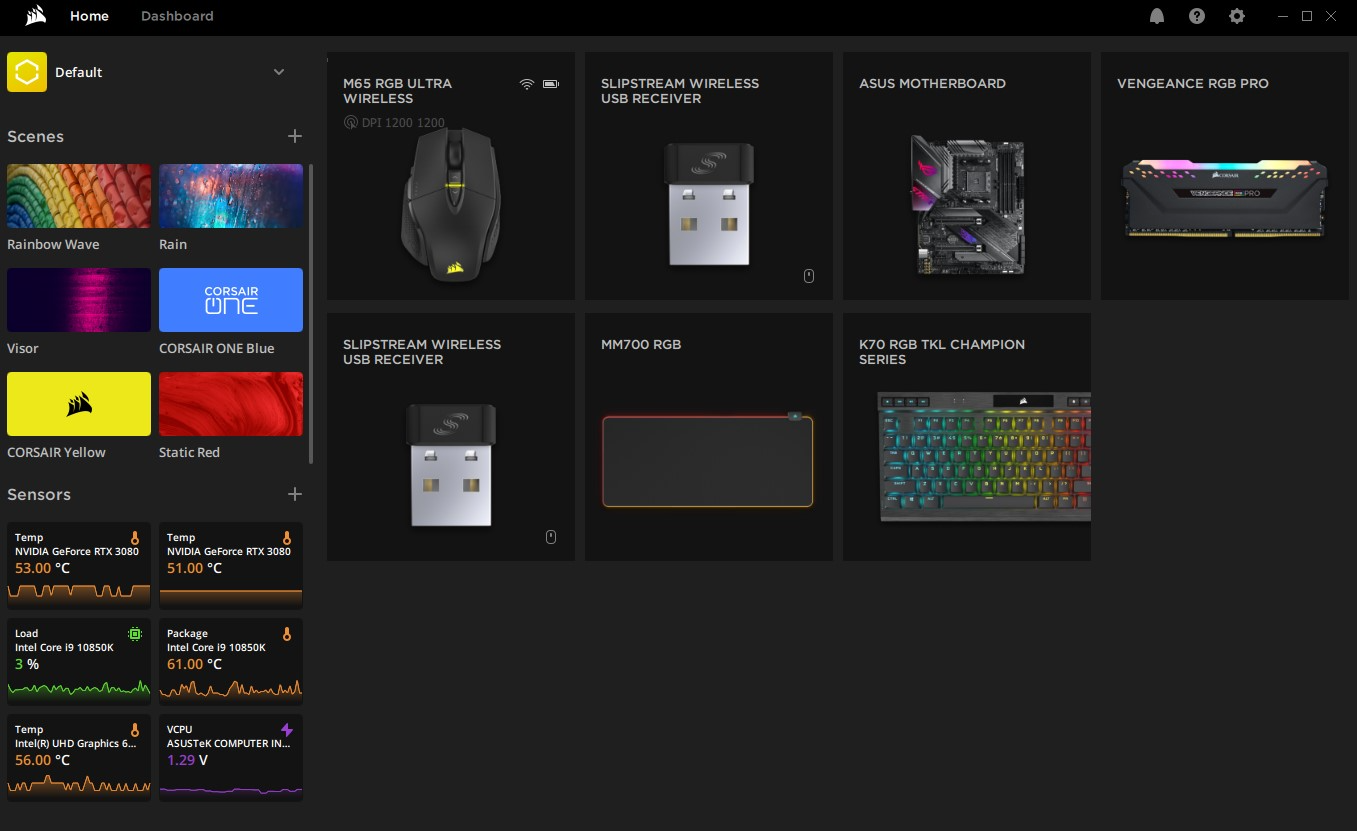The image size is (1357, 831).
Task: Apply the Rain scene
Action: click(x=231, y=197)
